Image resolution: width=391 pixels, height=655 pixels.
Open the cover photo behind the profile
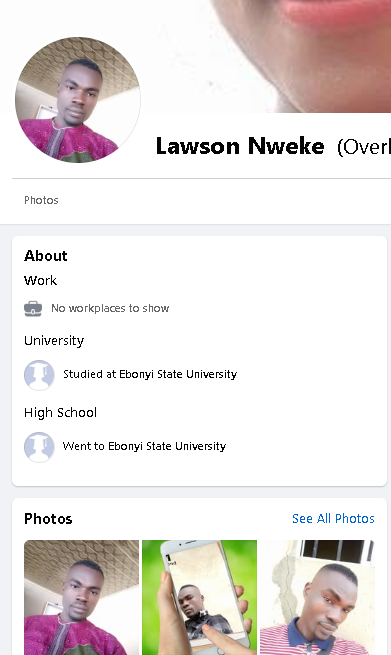[267, 54]
